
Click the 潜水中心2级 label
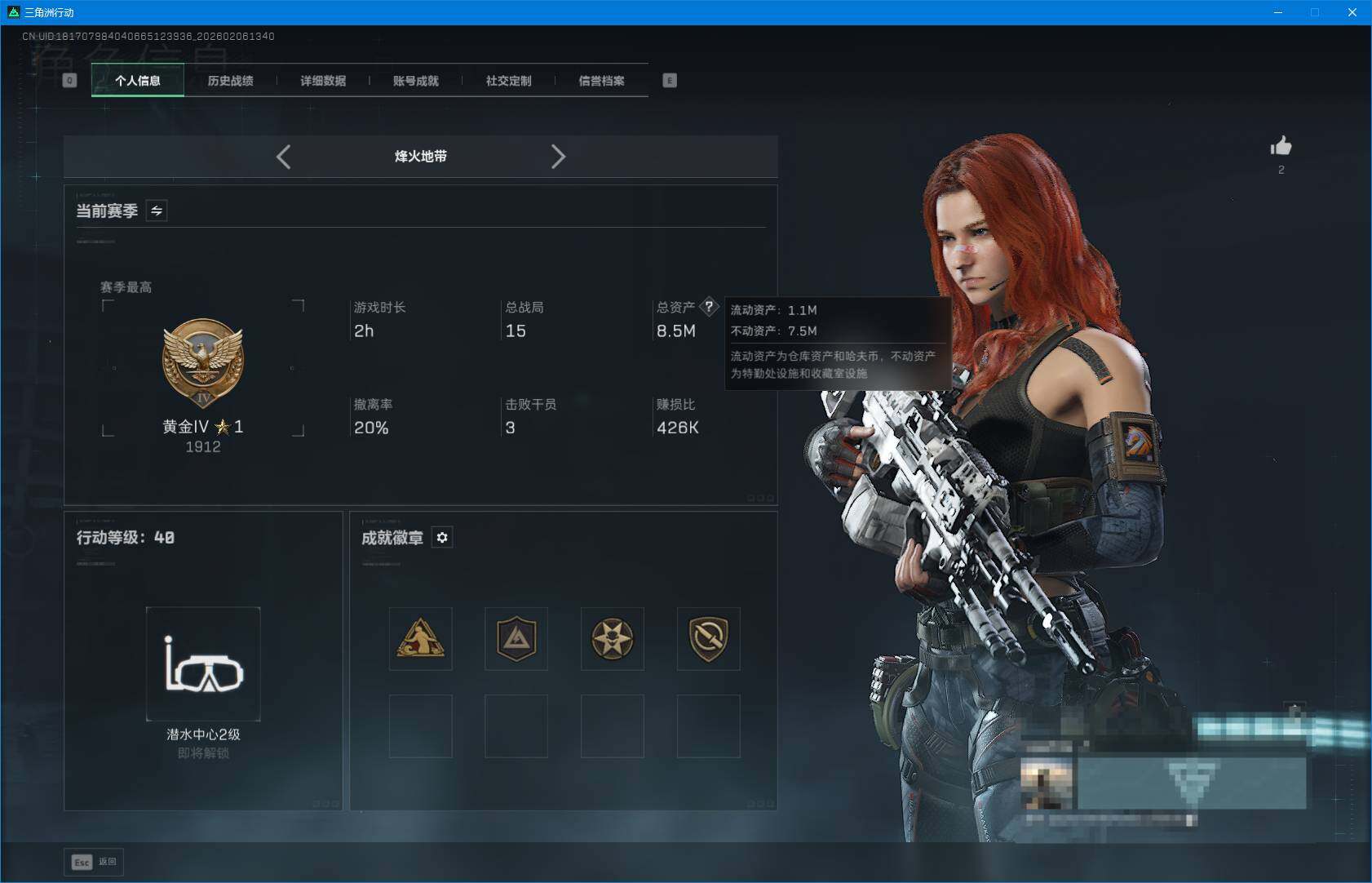[x=203, y=734]
